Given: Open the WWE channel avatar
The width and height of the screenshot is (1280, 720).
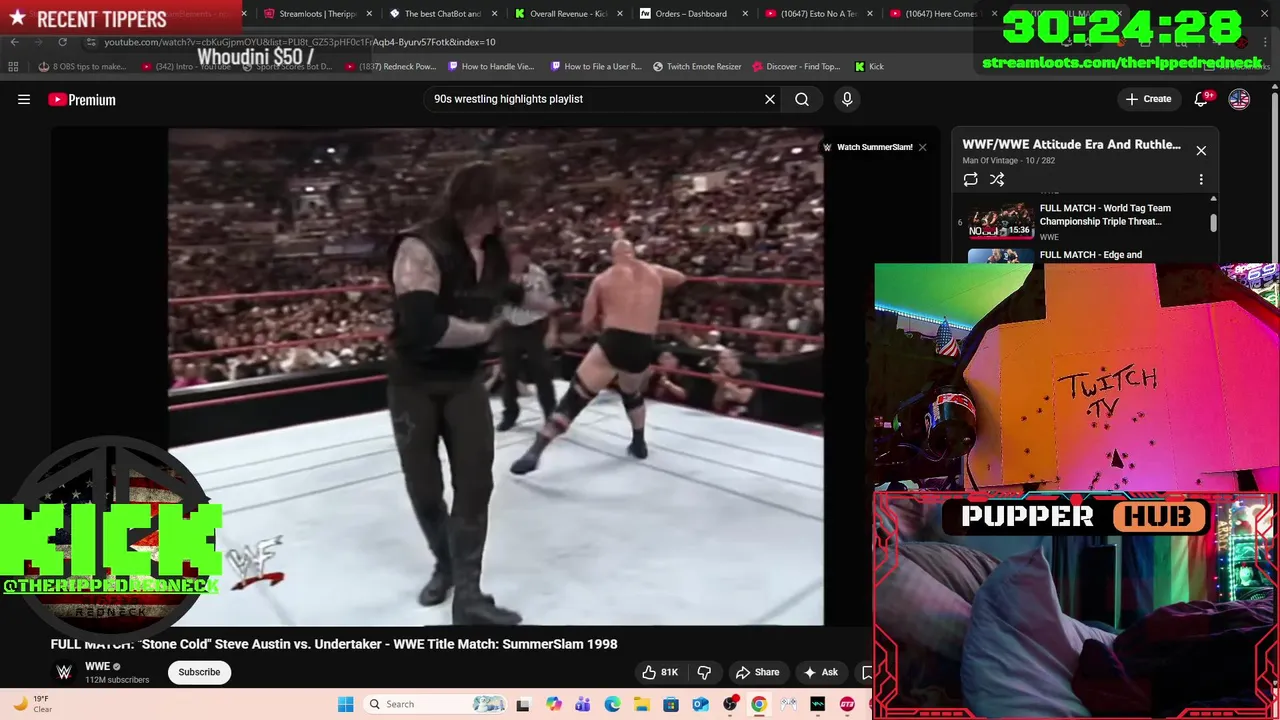Looking at the screenshot, I should 64,672.
